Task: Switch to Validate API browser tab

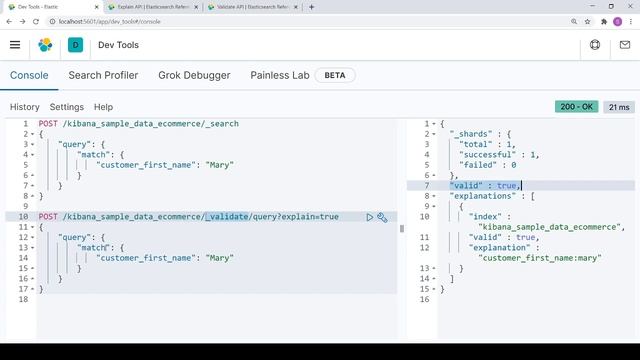Action: [253, 7]
